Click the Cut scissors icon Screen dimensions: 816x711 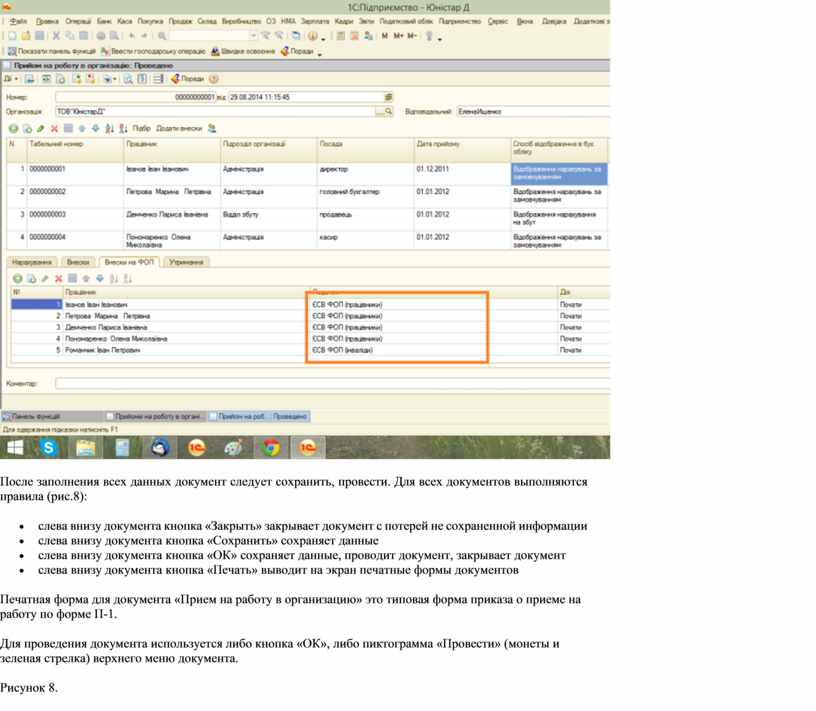click(x=56, y=36)
